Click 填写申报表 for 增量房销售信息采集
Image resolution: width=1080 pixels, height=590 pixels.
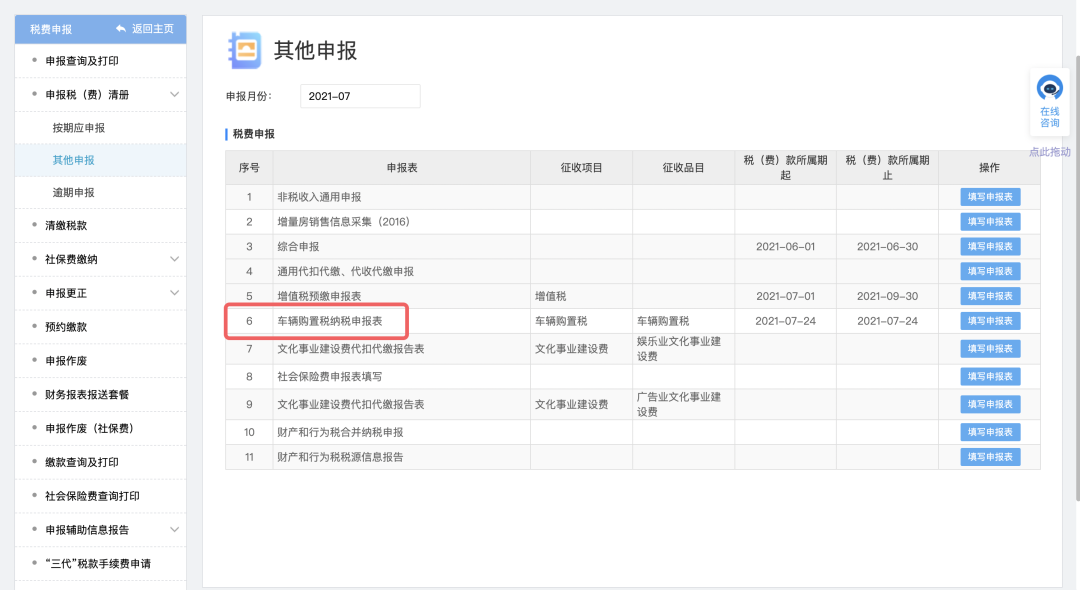[x=990, y=222]
